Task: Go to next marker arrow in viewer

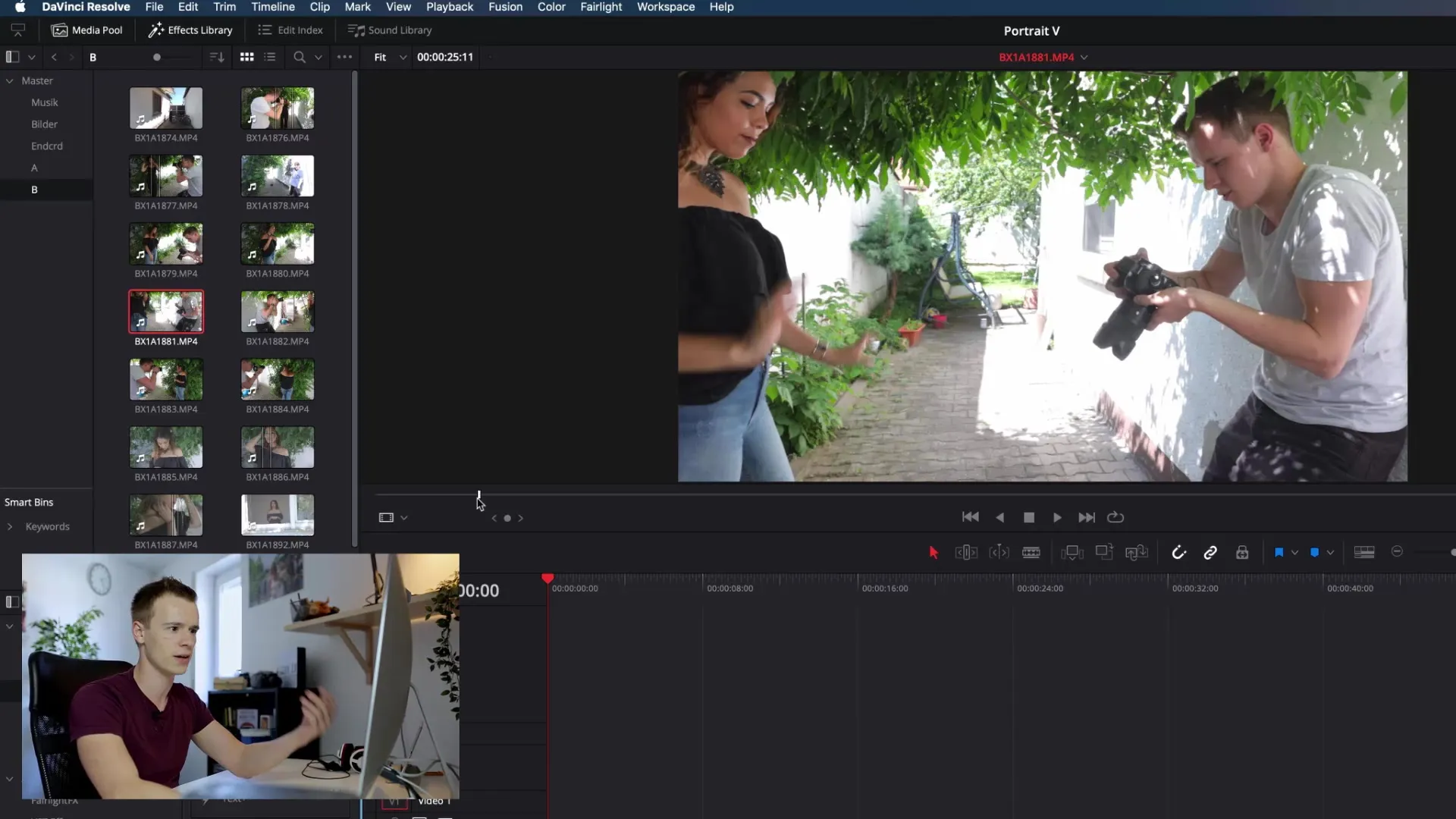Action: [x=521, y=519]
